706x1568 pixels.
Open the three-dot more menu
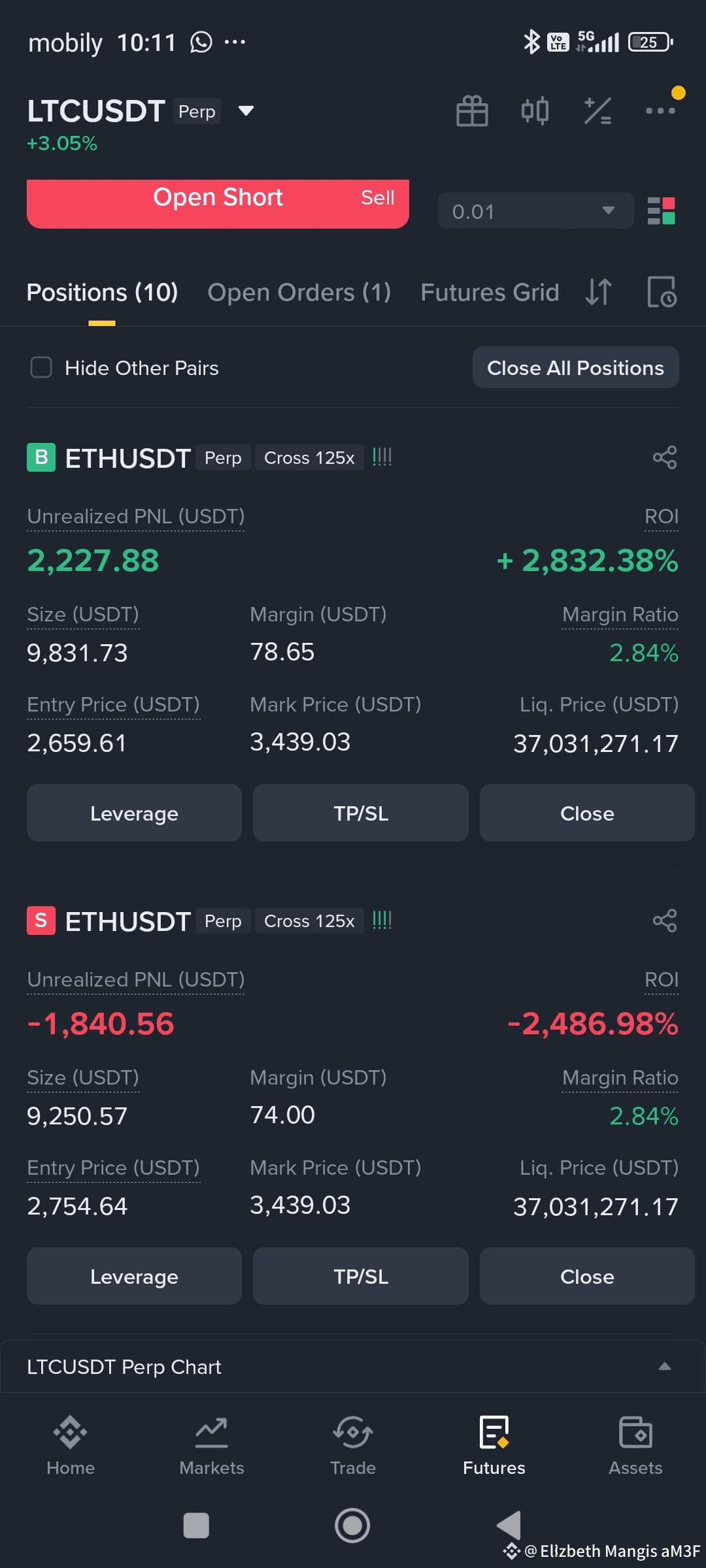pyautogui.click(x=660, y=110)
